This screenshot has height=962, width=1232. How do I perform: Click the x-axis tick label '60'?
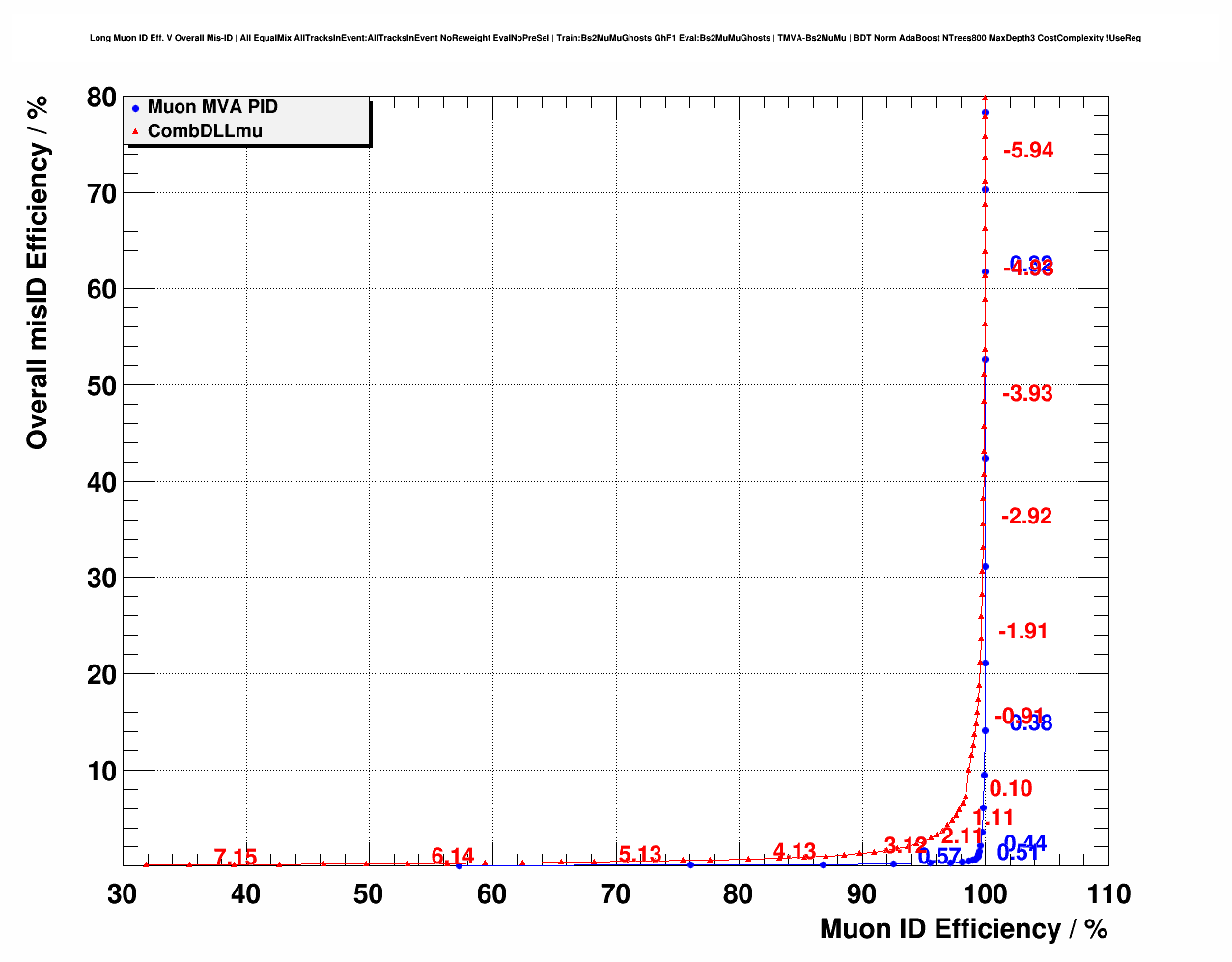(492, 894)
